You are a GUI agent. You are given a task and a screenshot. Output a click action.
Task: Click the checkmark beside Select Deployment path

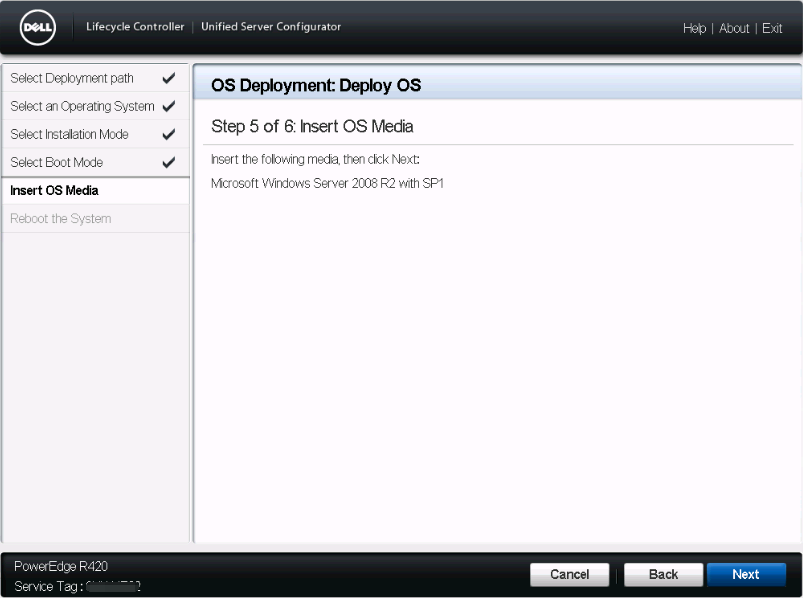pos(168,78)
